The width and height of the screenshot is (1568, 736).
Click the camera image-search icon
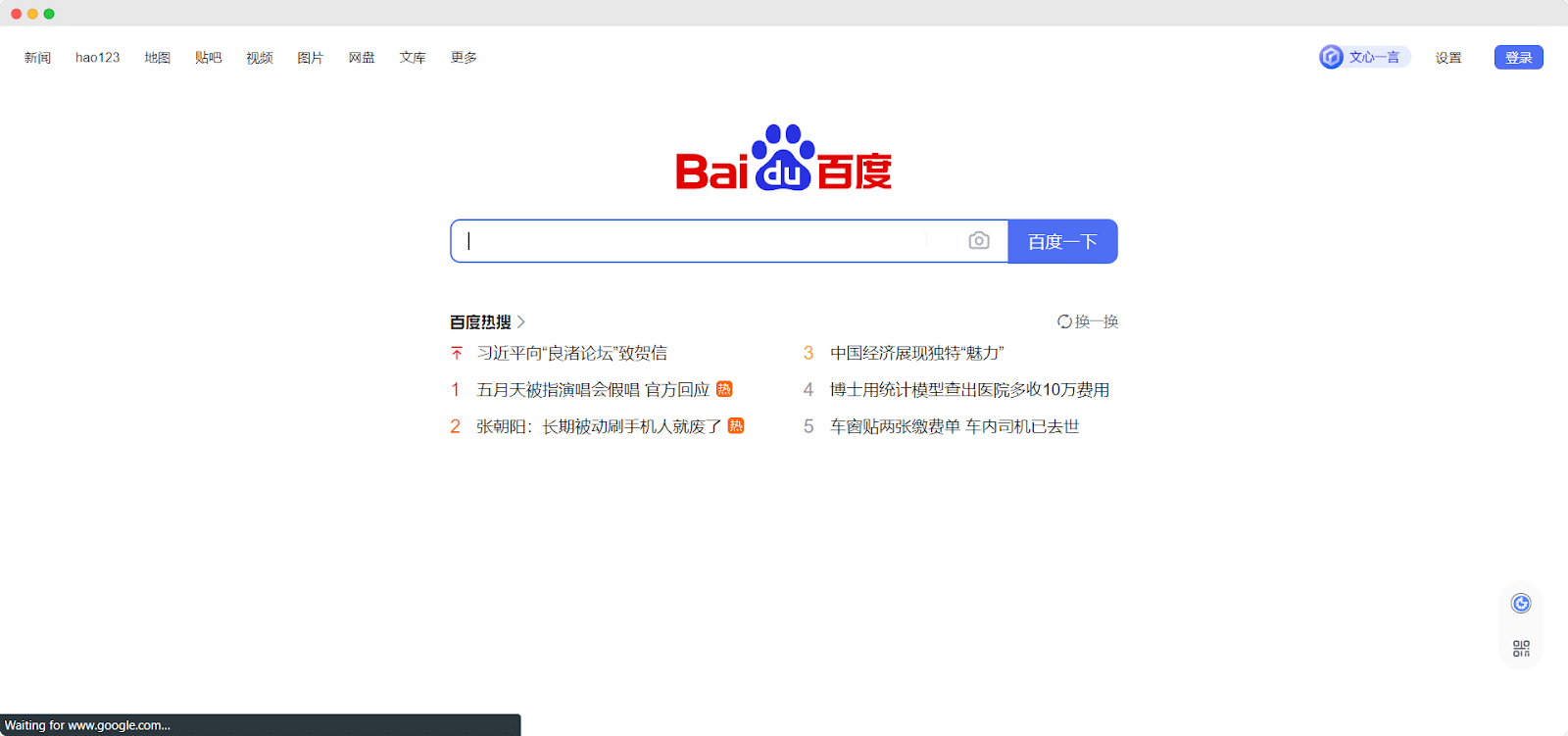point(979,240)
